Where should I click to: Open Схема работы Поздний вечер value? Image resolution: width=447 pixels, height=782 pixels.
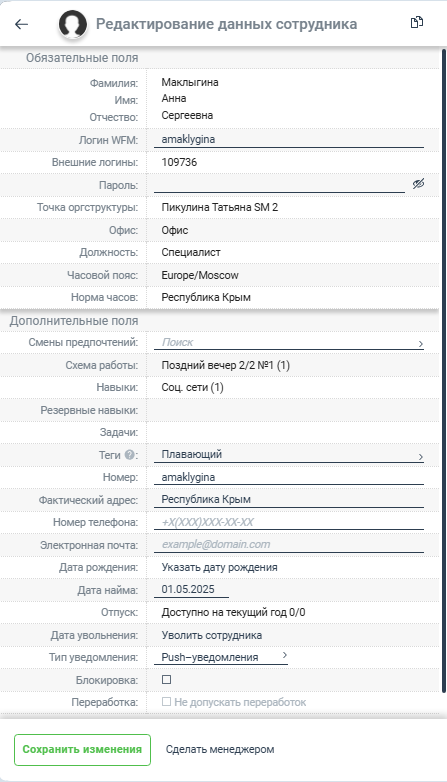click(x=225, y=366)
